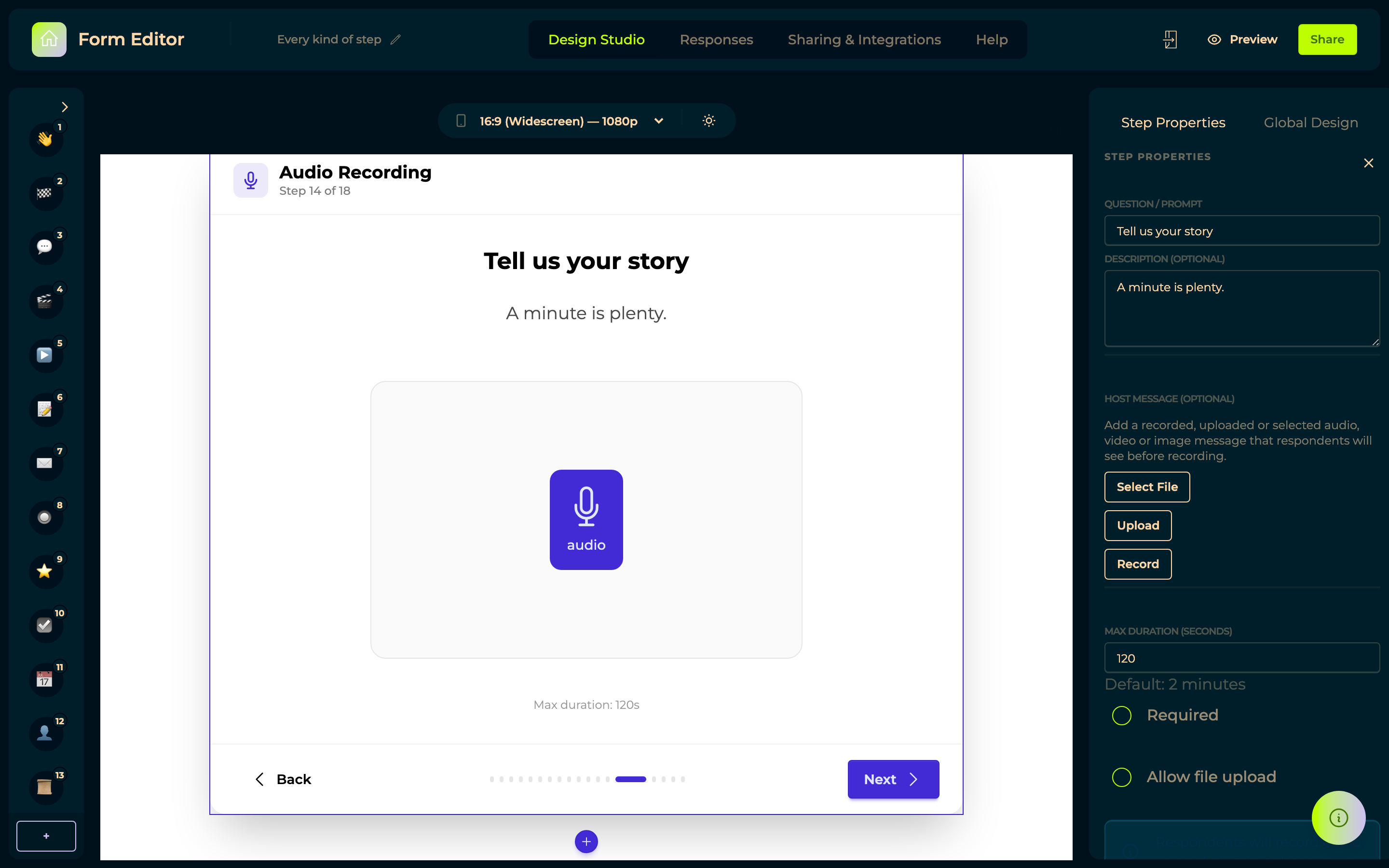Click the Max Duration seconds field
Image resolution: width=1389 pixels, height=868 pixels.
pos(1241,658)
